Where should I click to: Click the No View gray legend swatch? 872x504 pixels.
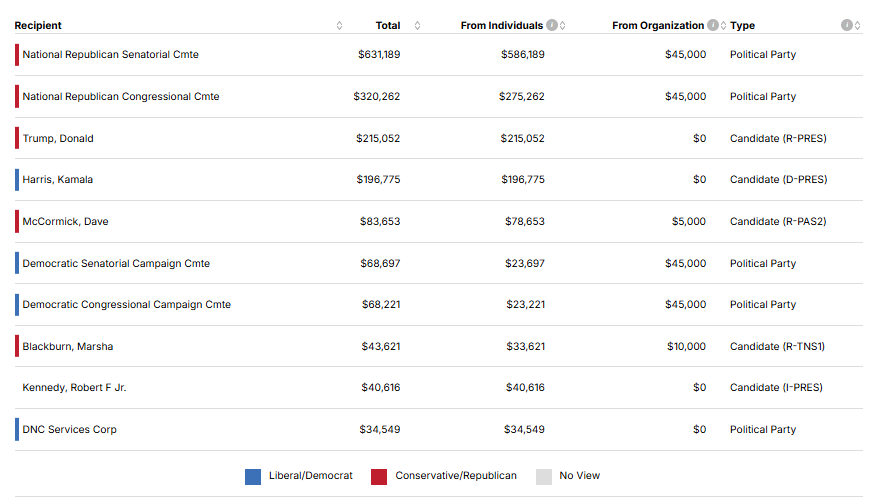[x=544, y=477]
